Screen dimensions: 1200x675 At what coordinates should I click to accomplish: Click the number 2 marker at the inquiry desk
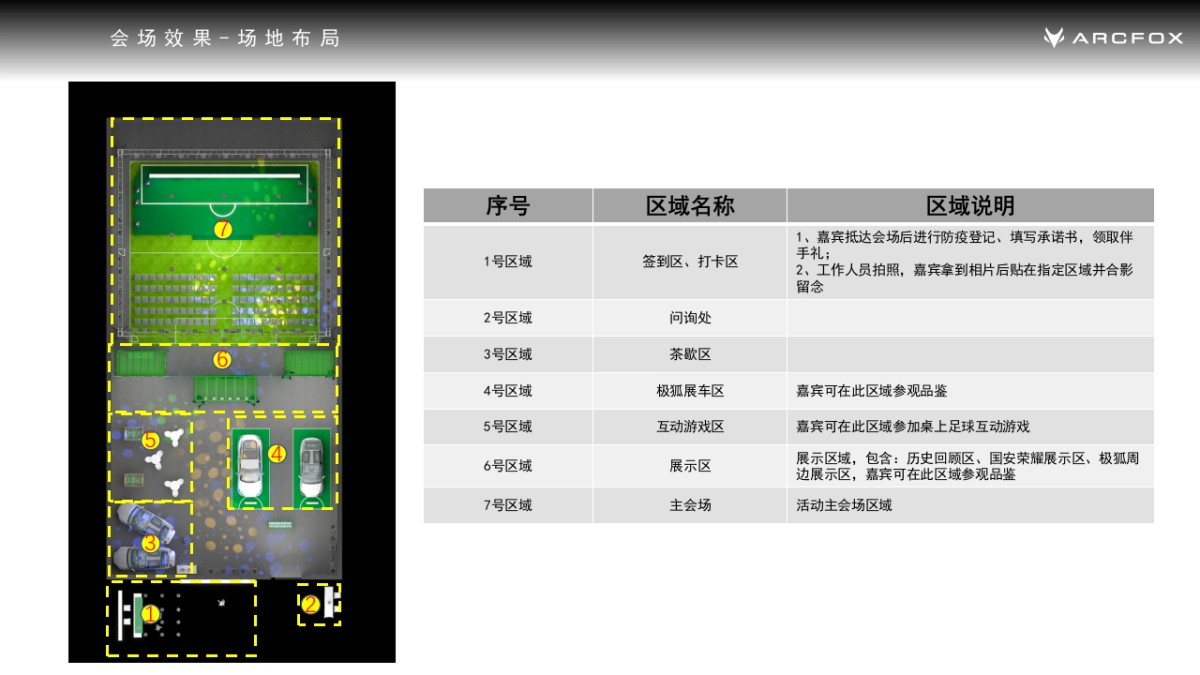pos(311,604)
